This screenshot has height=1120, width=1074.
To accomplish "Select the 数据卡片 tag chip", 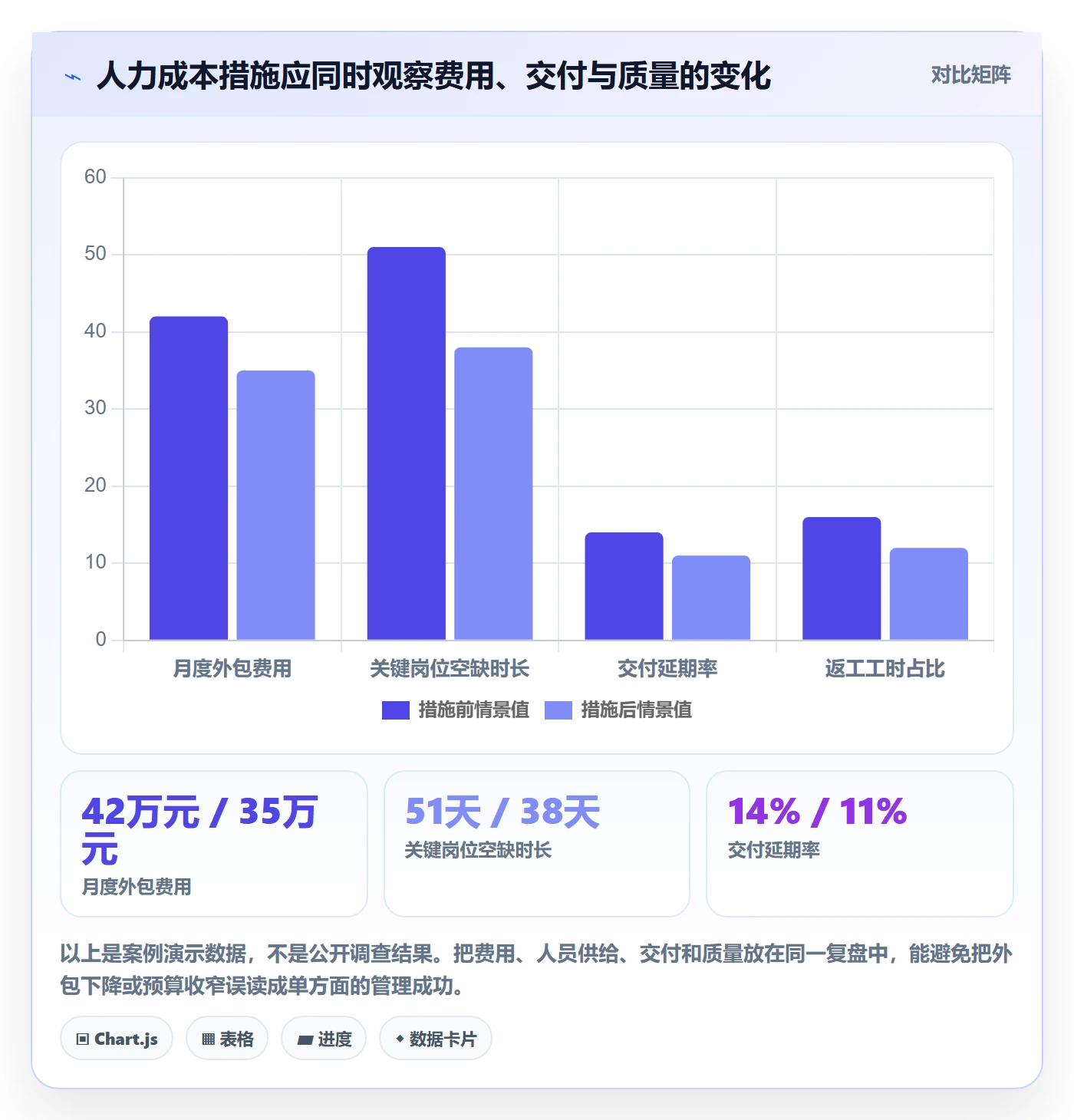I will pos(436,1039).
